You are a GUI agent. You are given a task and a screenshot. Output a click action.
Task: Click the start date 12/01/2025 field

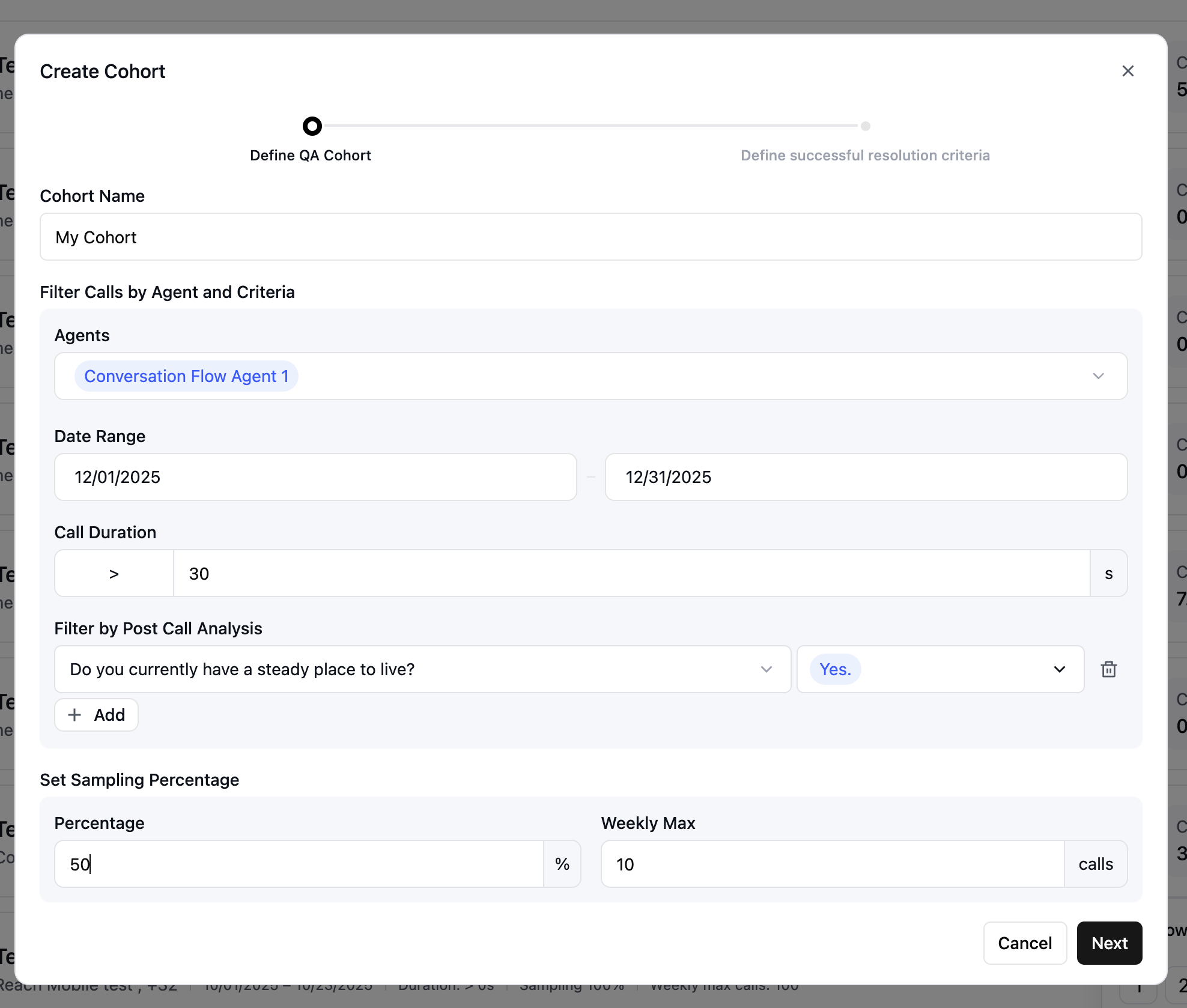coord(315,477)
